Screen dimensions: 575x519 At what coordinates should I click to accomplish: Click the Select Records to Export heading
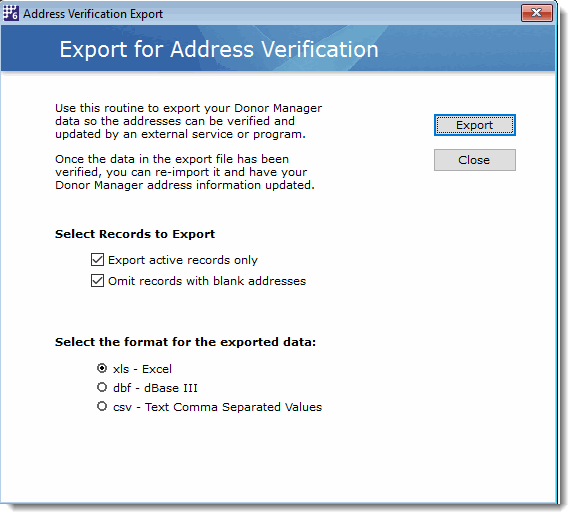pos(135,234)
